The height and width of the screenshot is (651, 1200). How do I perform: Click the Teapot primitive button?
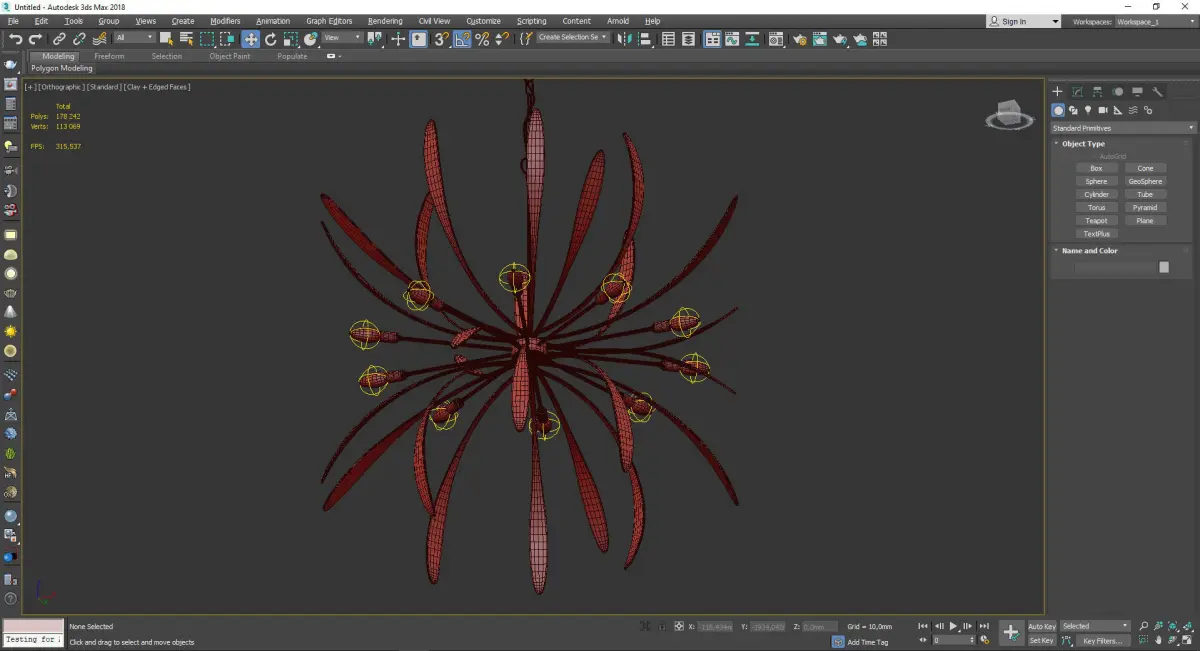click(1096, 221)
